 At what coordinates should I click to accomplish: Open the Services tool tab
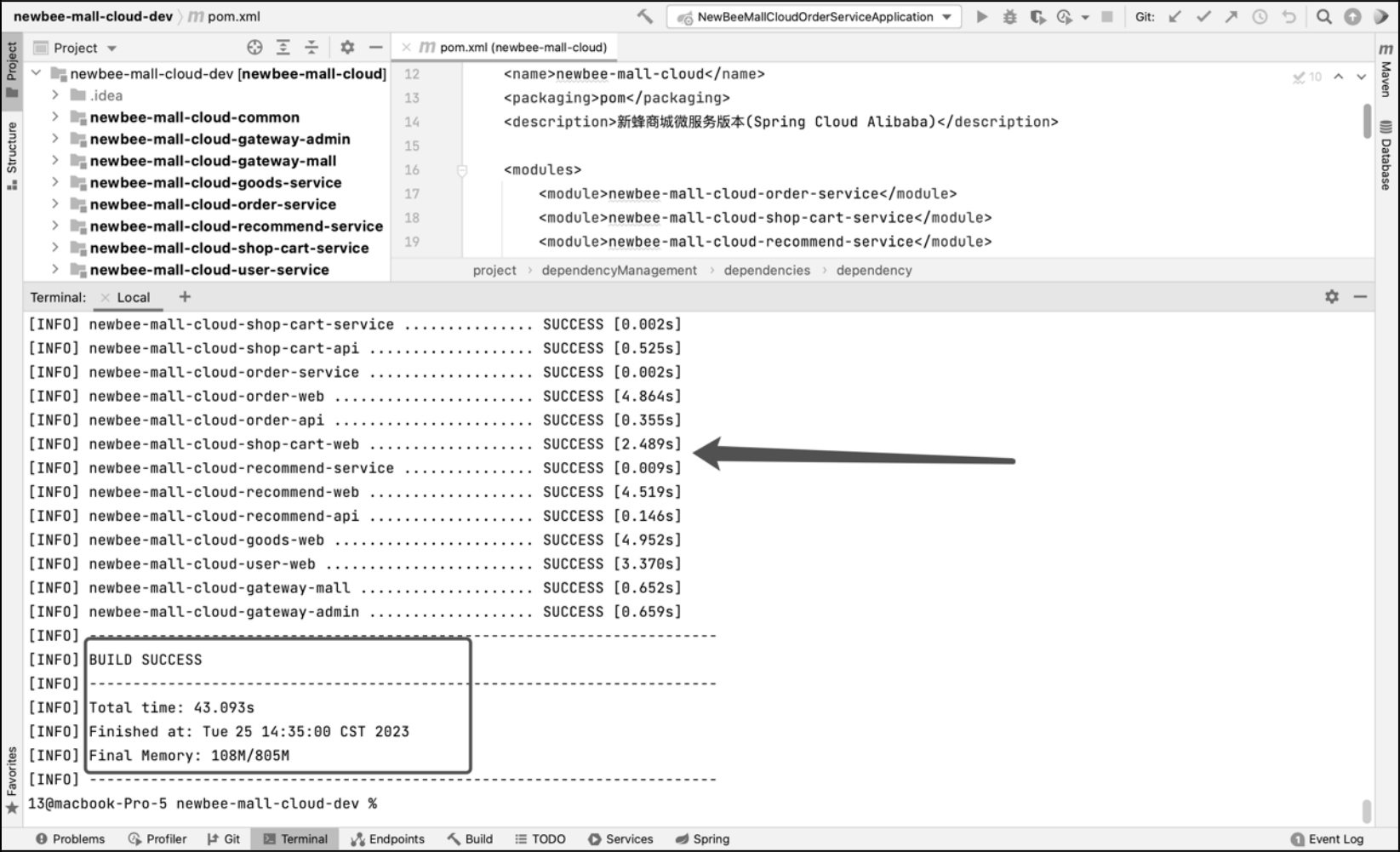pos(620,838)
